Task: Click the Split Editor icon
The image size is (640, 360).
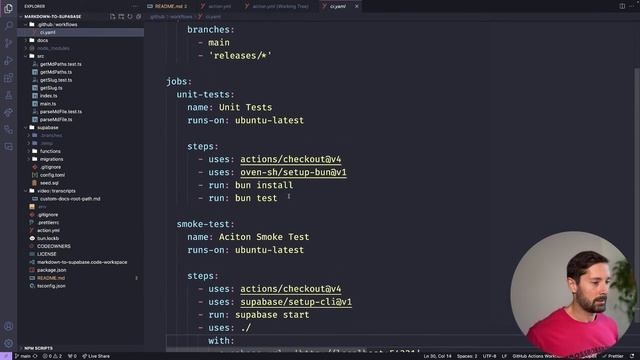Action: pyautogui.click(x=622, y=6)
